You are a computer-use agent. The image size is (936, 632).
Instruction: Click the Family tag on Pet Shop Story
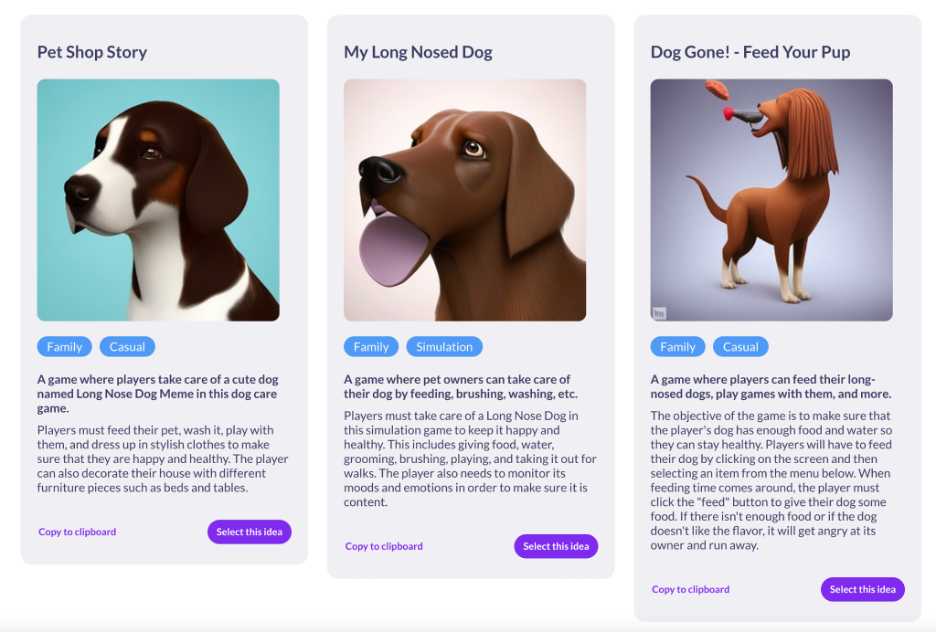click(x=64, y=347)
